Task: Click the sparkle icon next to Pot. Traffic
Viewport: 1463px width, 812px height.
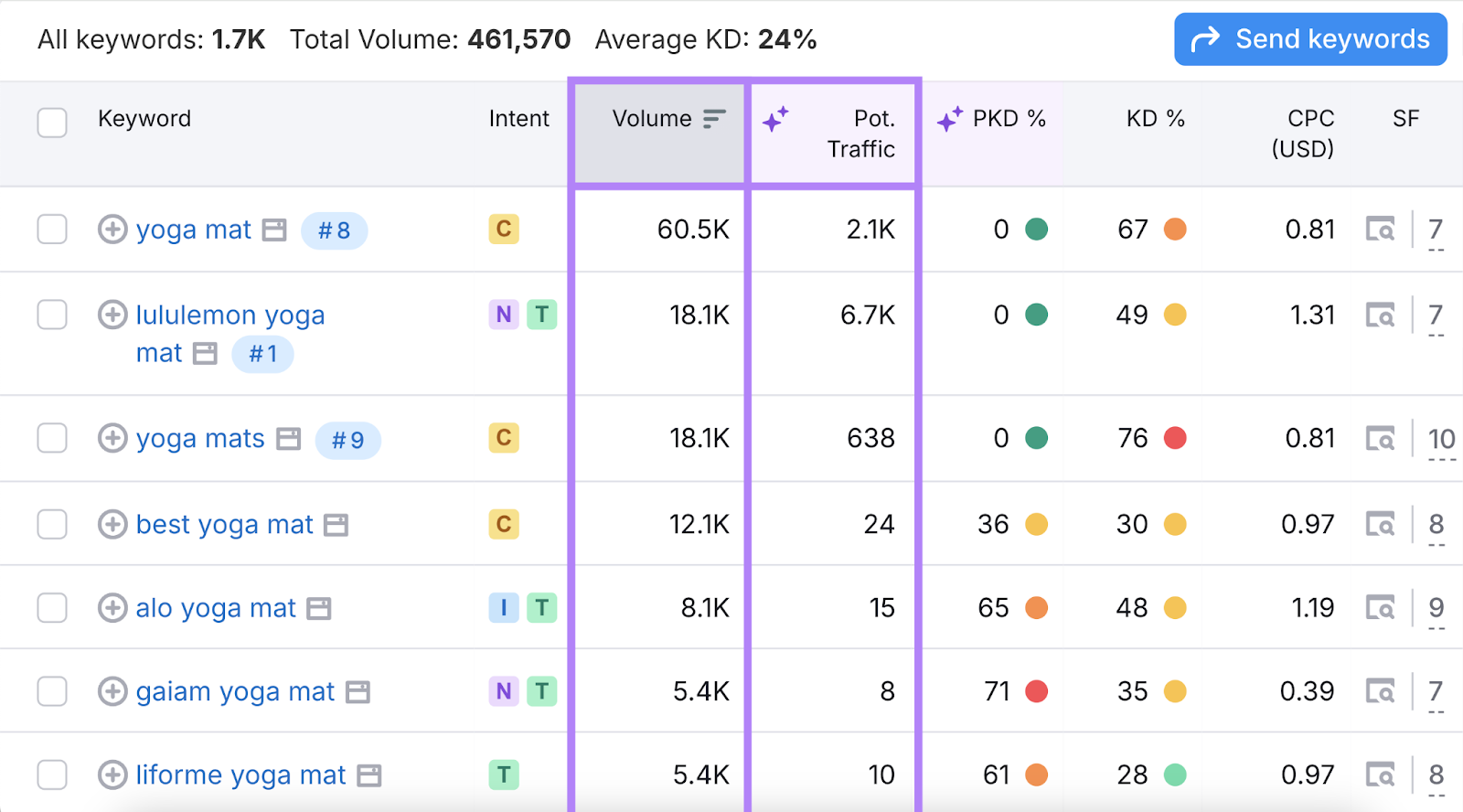Action: (775, 119)
